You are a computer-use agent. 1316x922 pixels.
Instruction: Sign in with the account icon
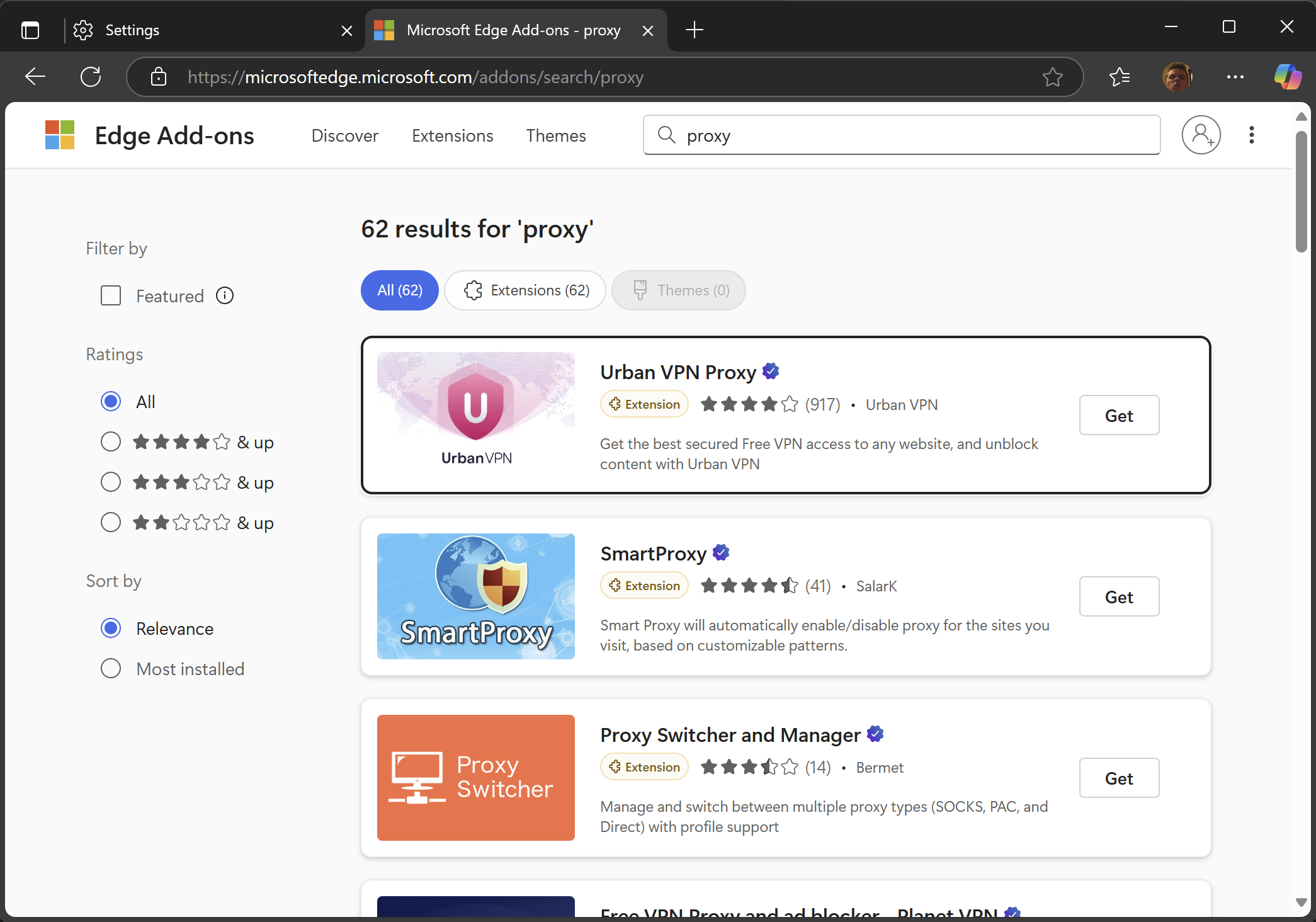point(1201,135)
